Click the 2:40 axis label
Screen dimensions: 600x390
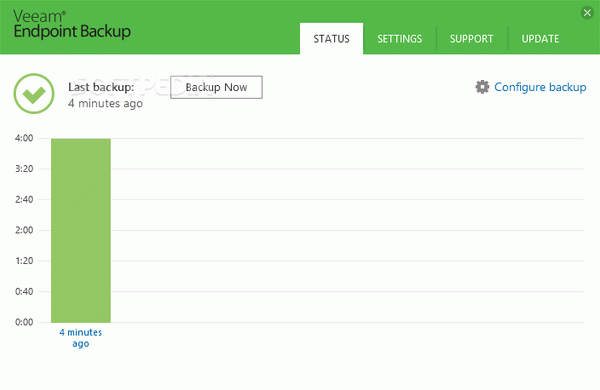(24, 199)
